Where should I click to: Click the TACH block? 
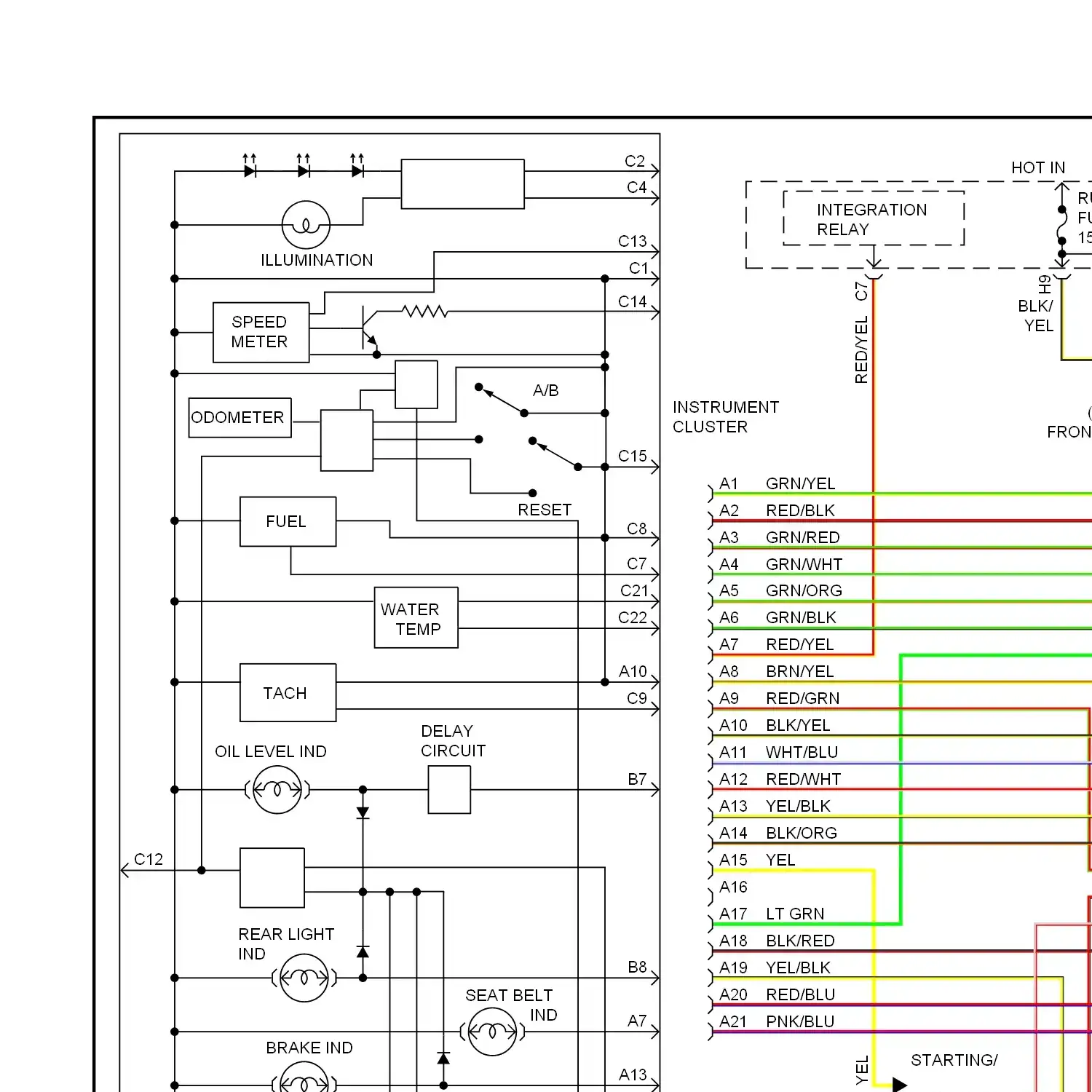[x=288, y=692]
